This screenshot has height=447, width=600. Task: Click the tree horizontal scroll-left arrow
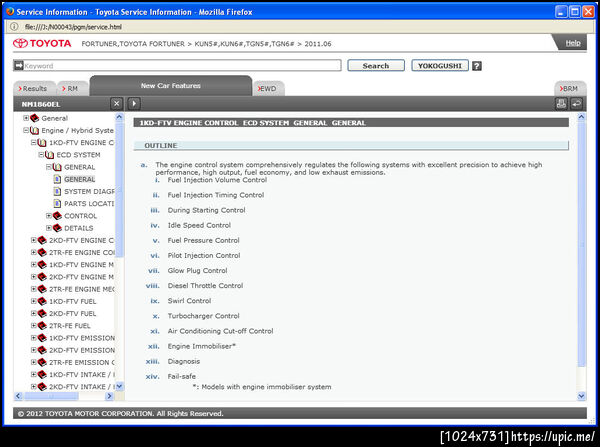18,396
